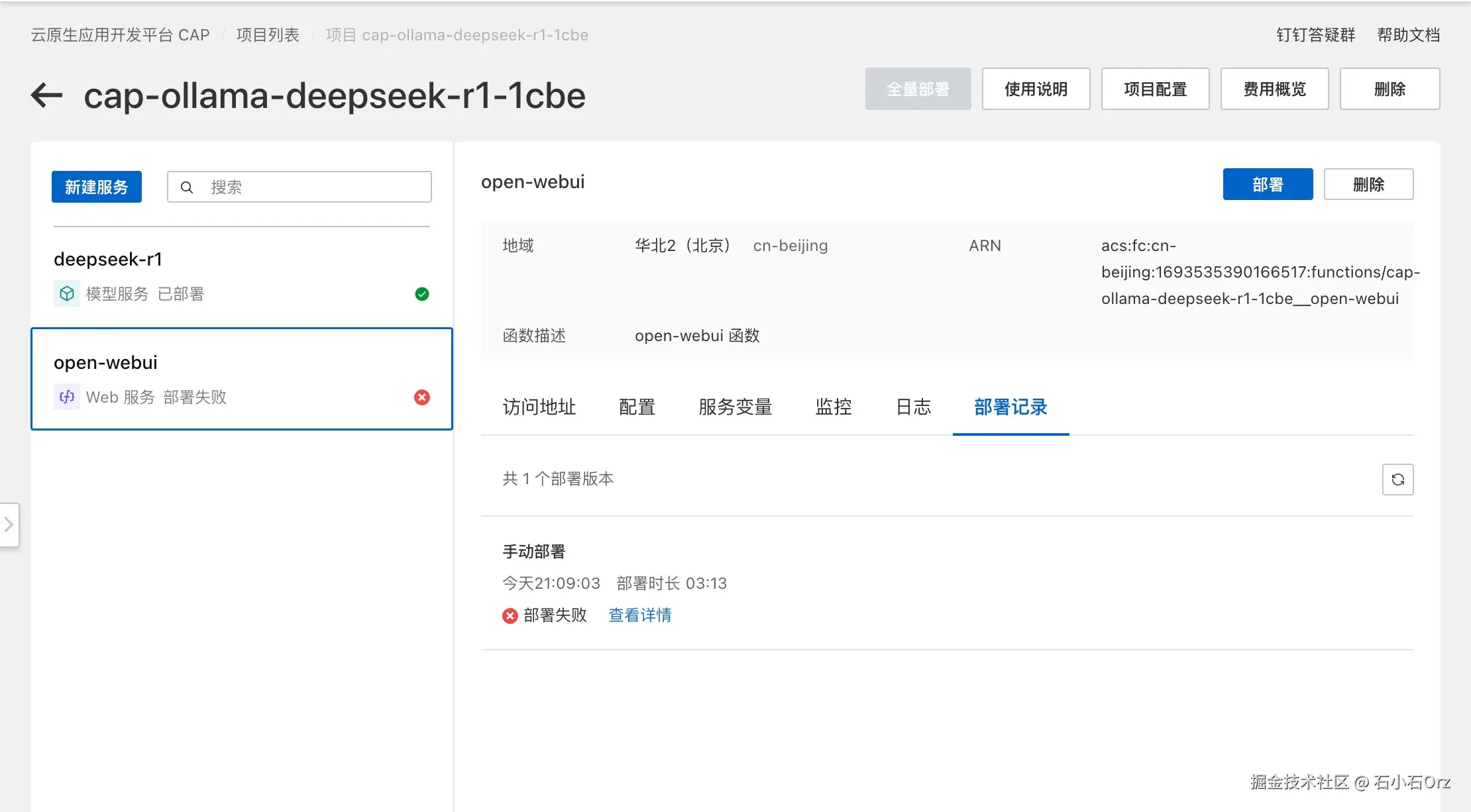
Task: Open 项目列表 breadcrumb link
Action: tap(268, 35)
